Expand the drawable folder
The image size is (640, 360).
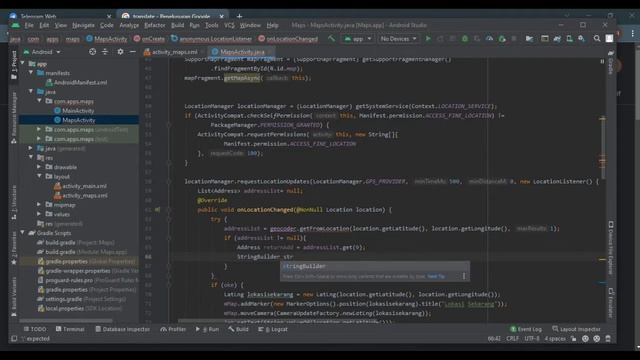pyautogui.click(x=39, y=167)
